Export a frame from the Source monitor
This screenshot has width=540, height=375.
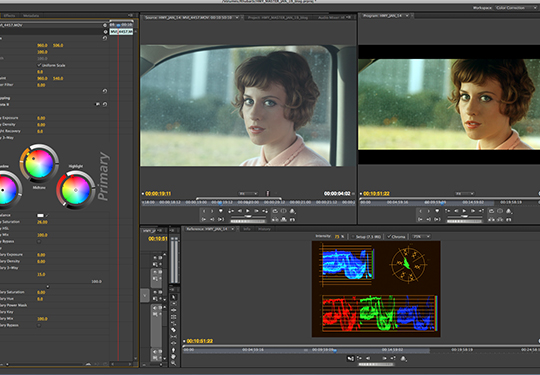click(292, 219)
